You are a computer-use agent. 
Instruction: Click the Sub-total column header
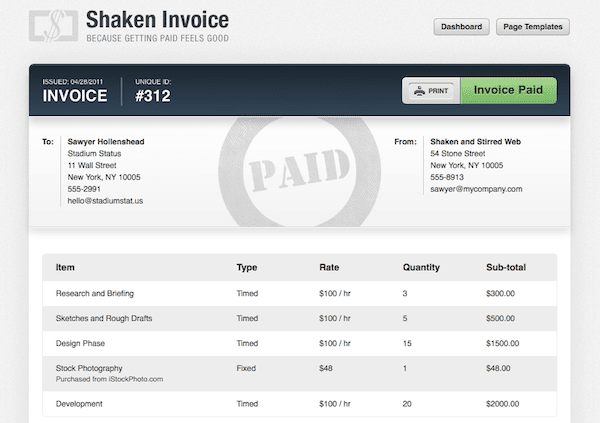pyautogui.click(x=508, y=268)
